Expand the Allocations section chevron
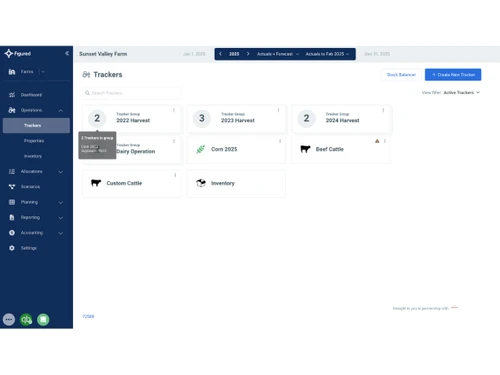 point(61,172)
